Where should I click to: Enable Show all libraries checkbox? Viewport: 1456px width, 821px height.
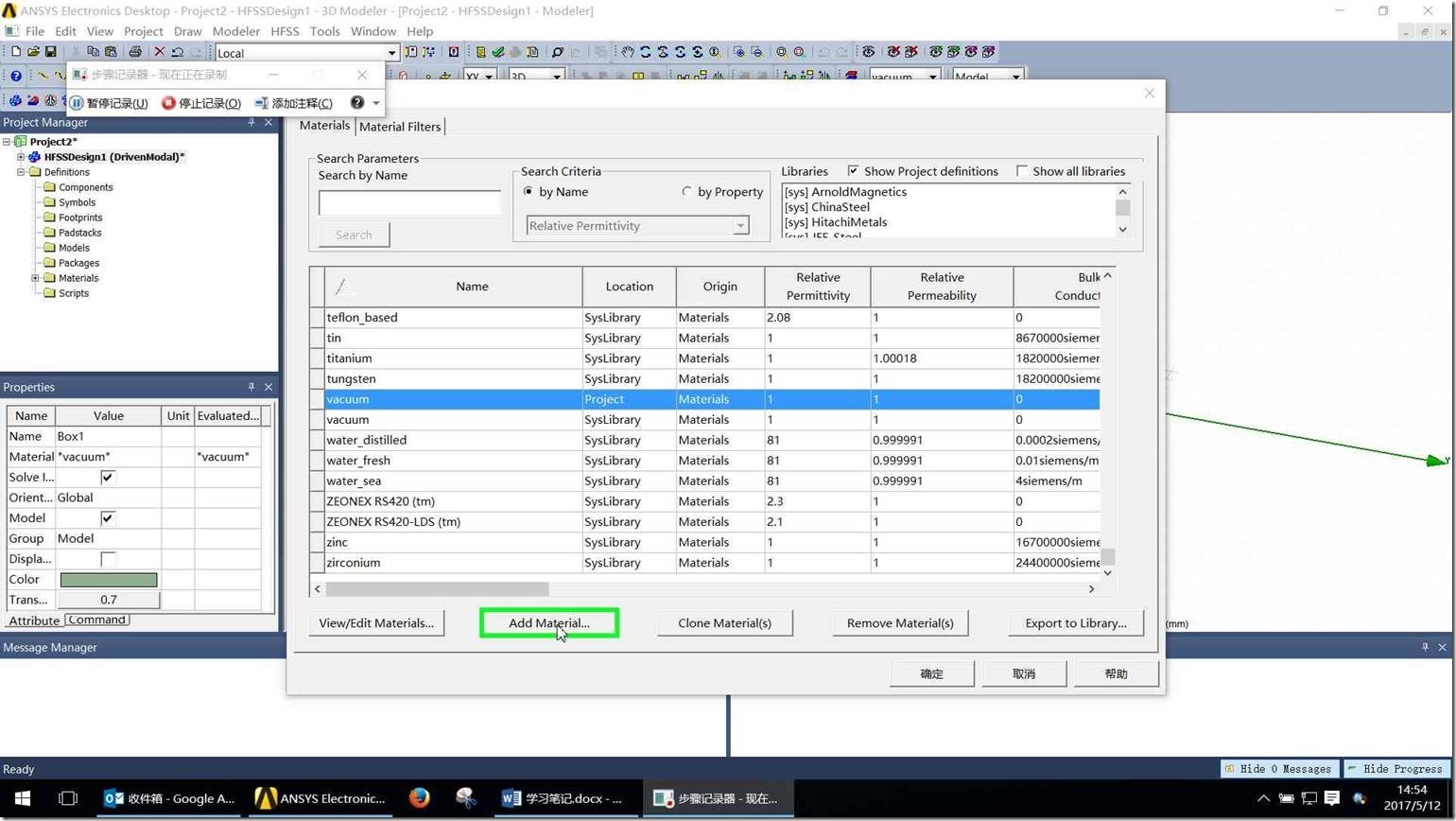pyautogui.click(x=1022, y=171)
